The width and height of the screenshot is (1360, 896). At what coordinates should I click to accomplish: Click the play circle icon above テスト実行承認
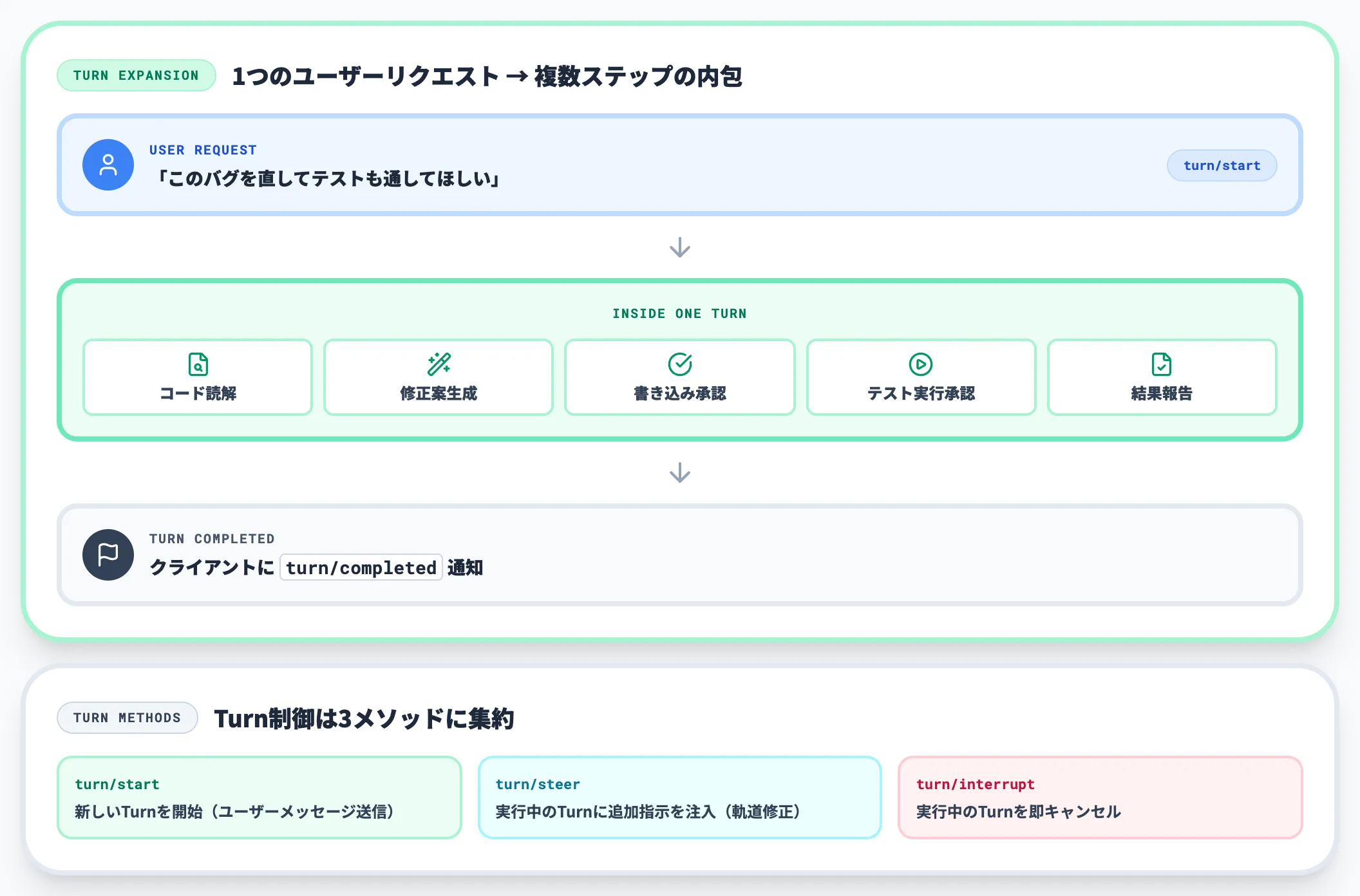click(921, 364)
